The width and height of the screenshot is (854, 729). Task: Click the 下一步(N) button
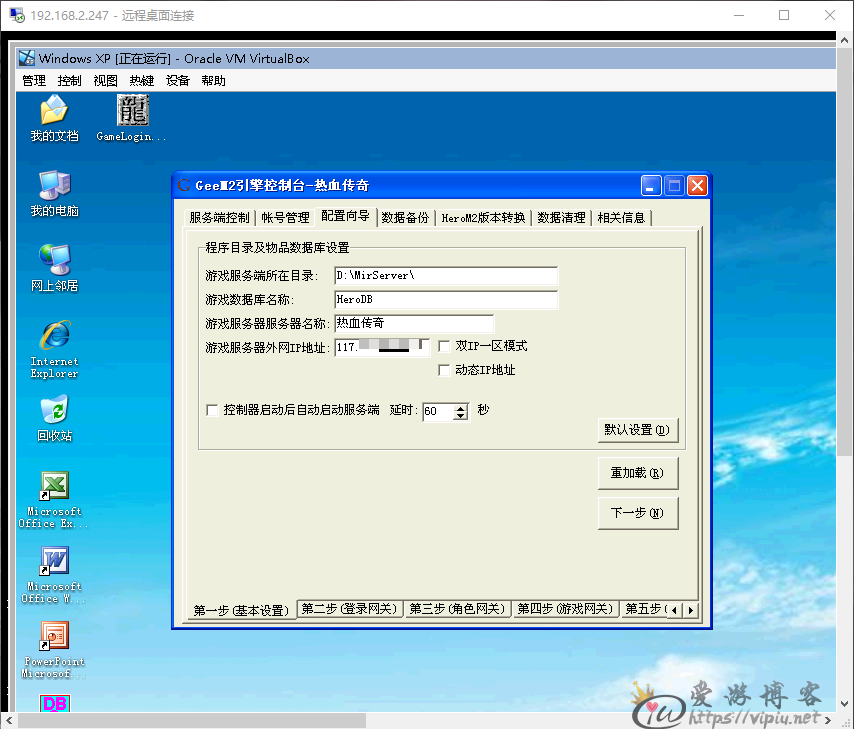click(638, 513)
